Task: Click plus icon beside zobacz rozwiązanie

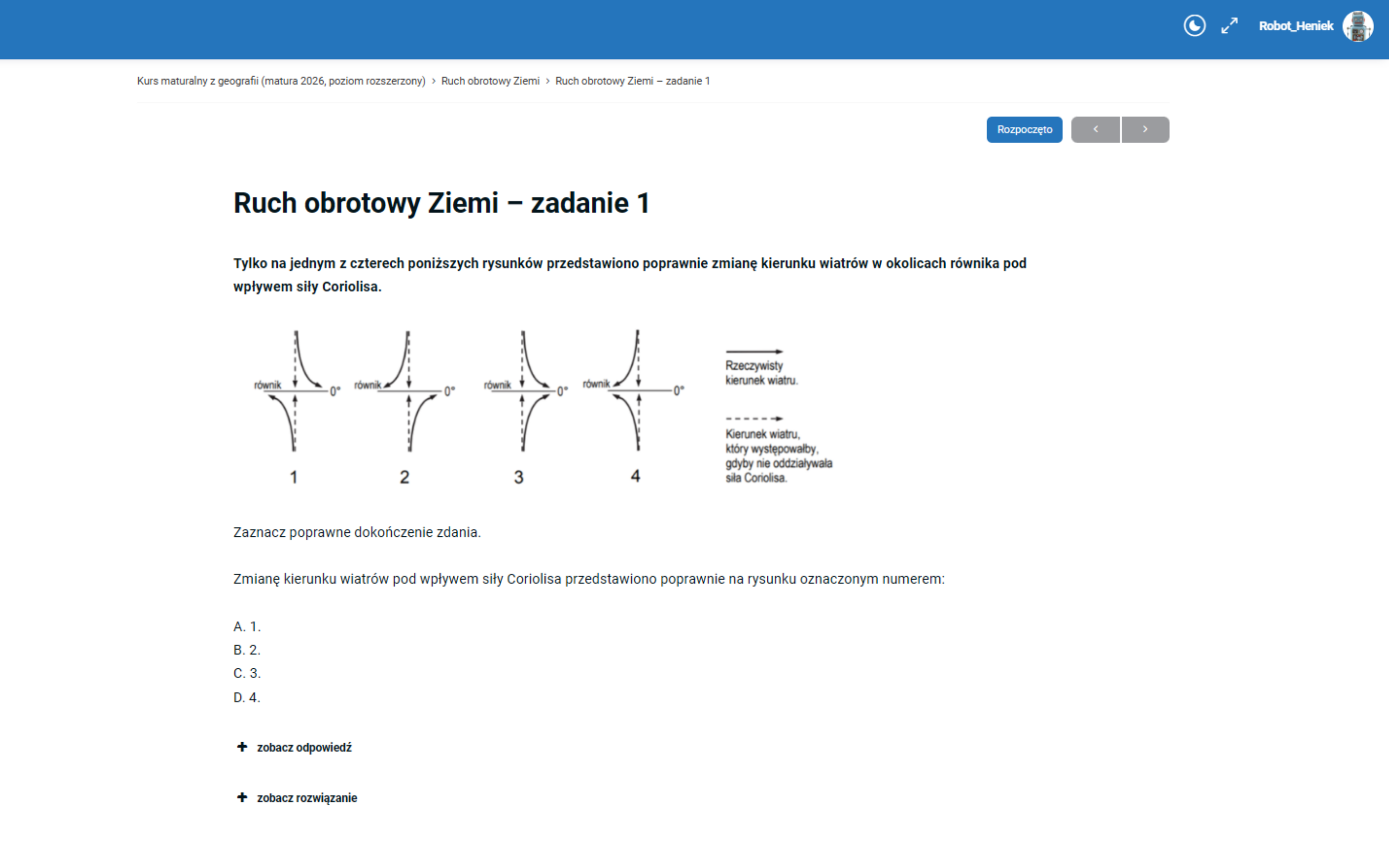Action: [242, 798]
